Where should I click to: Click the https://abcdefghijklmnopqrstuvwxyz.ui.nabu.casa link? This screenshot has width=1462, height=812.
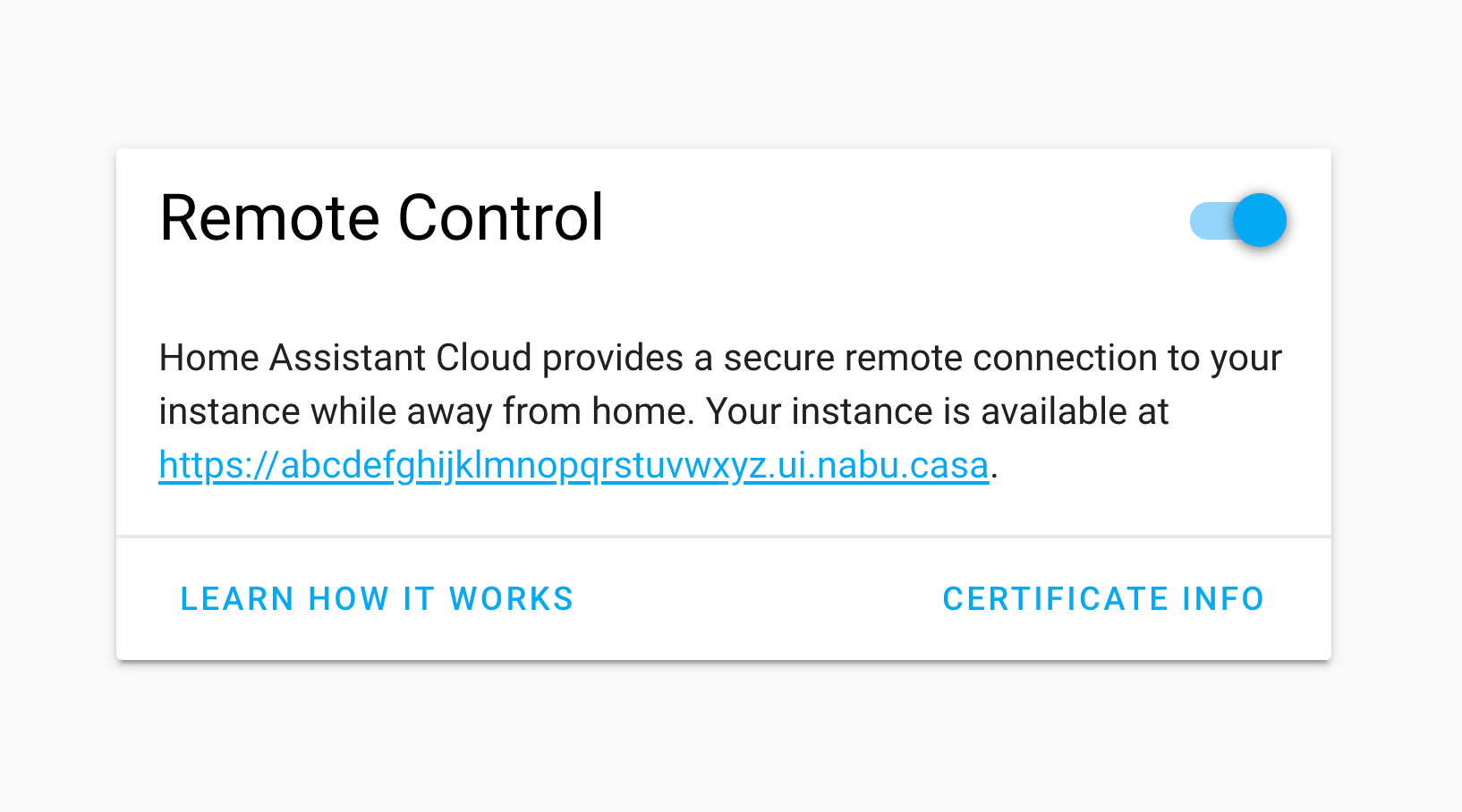pyautogui.click(x=573, y=465)
